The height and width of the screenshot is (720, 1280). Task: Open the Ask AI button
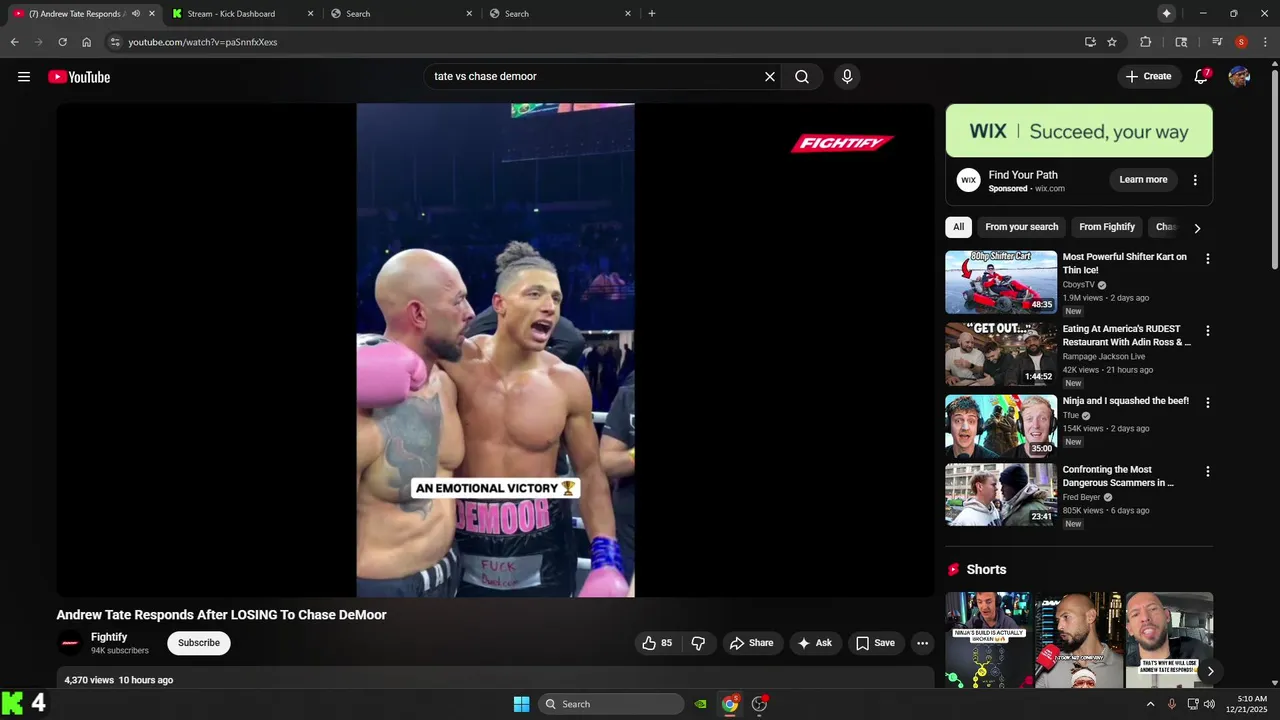coord(814,643)
